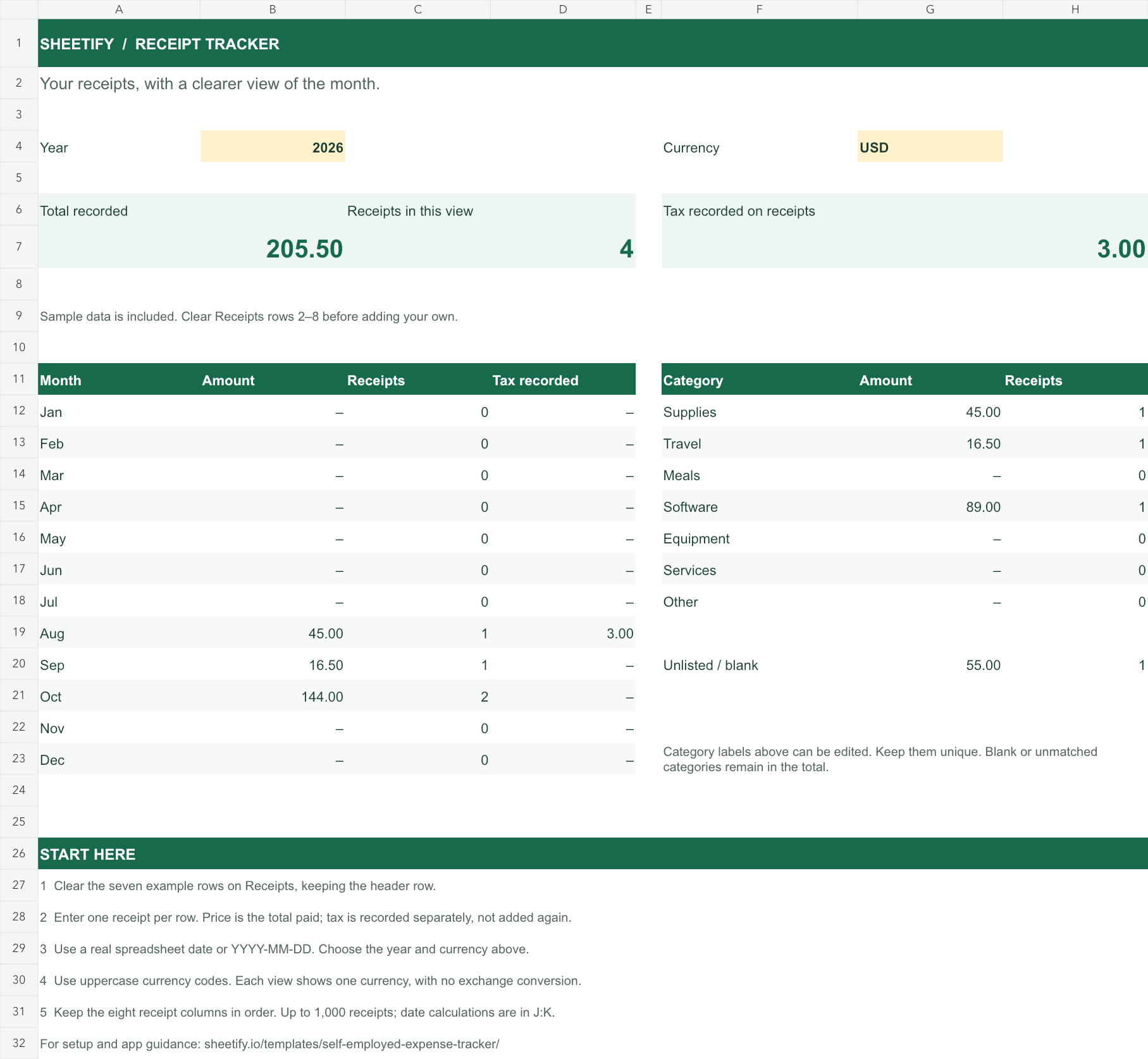Click the sample data note in row 9
1148x1059 pixels.
(x=249, y=316)
